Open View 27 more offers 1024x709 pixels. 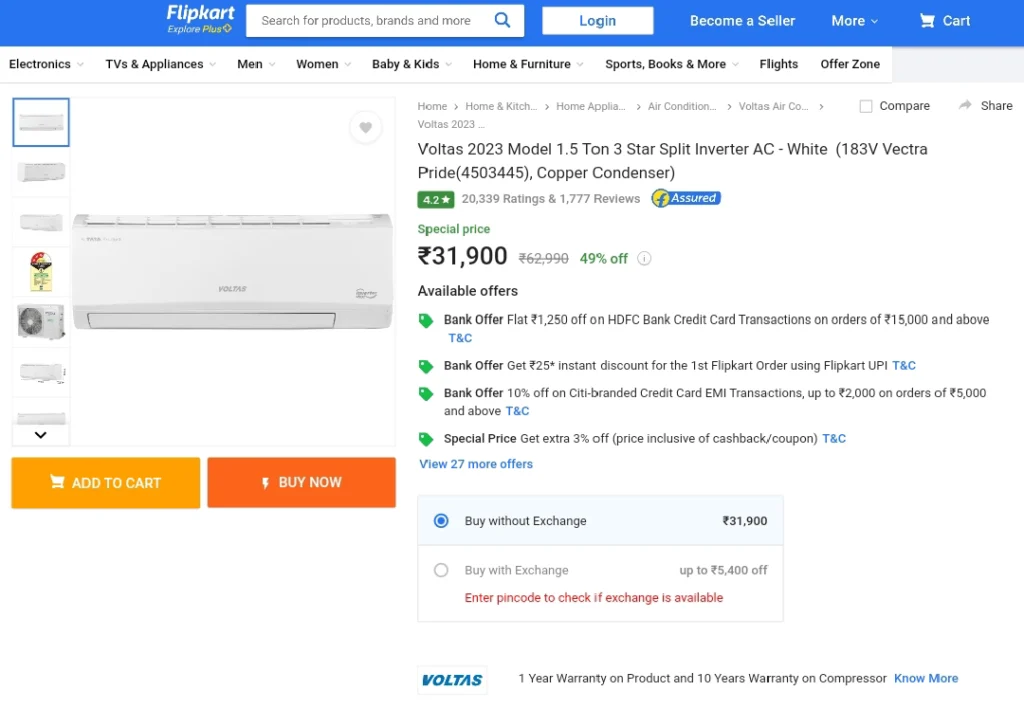[x=476, y=464]
